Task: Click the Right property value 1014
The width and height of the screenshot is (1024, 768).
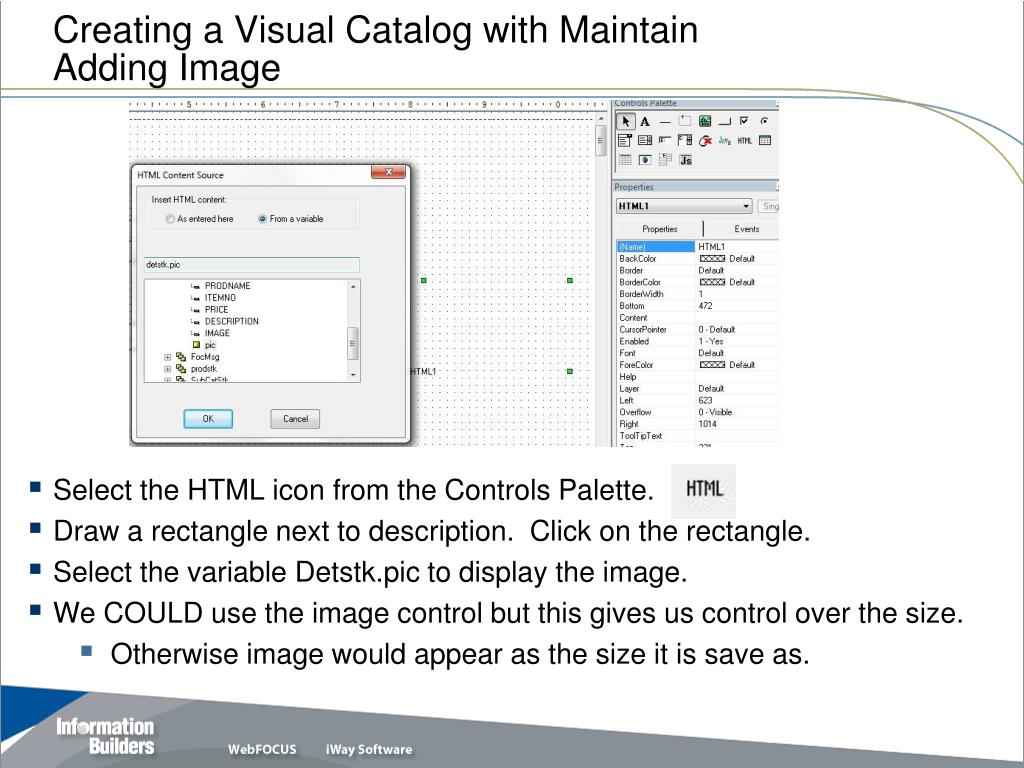Action: click(x=707, y=424)
